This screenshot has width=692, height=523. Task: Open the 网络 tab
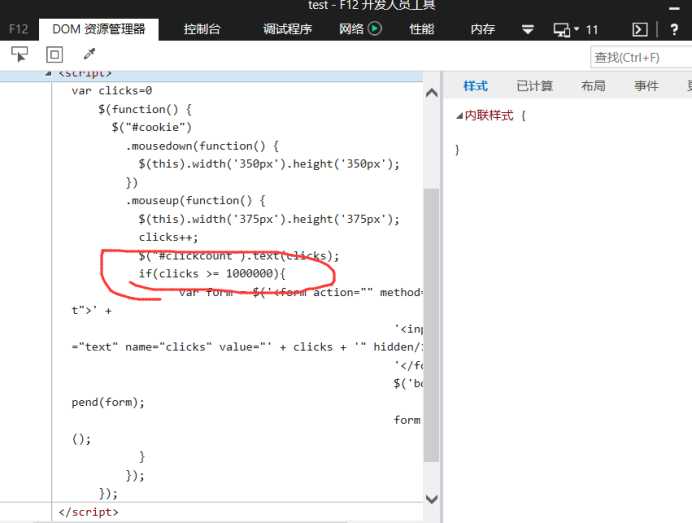click(x=351, y=29)
